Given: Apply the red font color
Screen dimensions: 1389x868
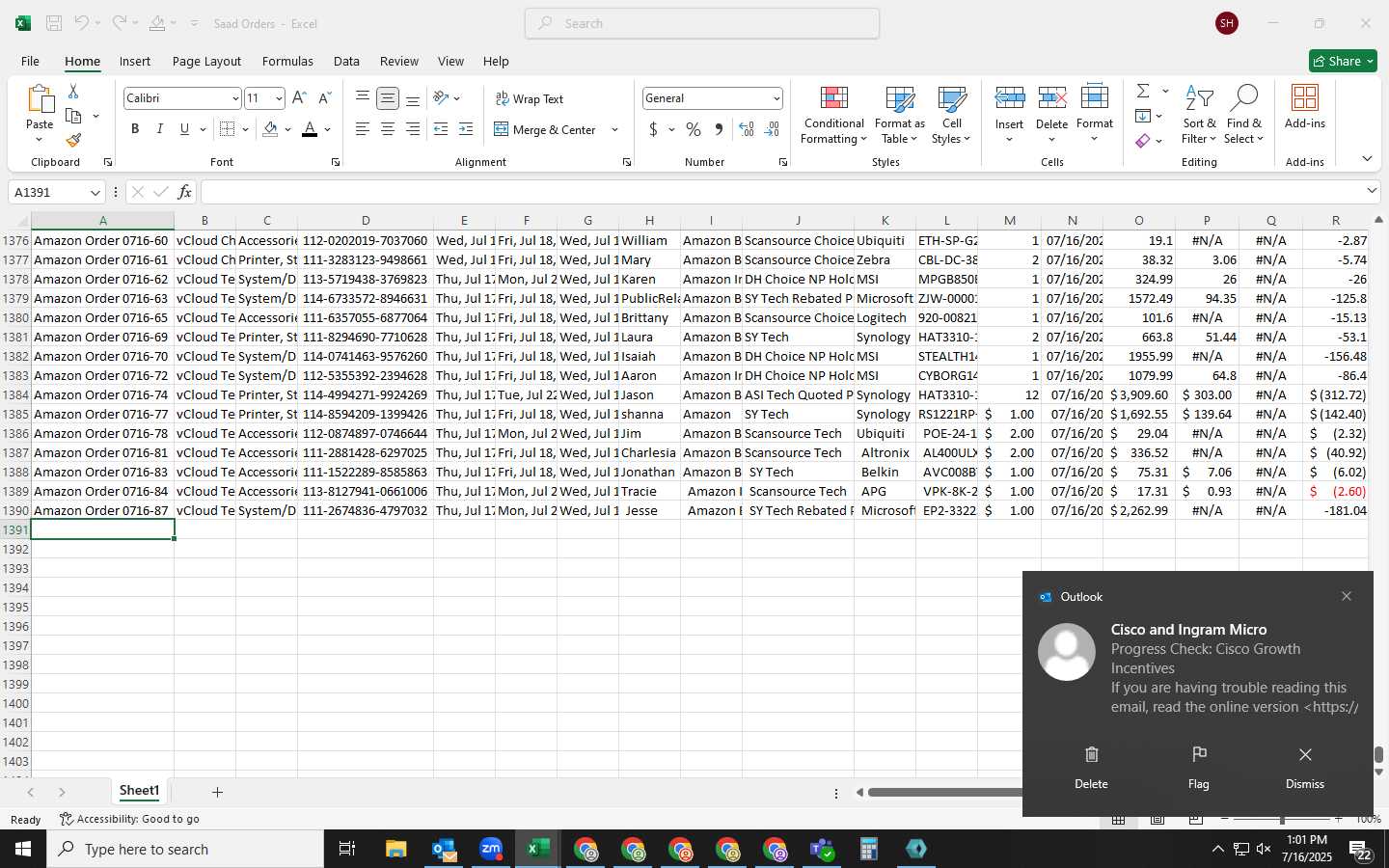Looking at the screenshot, I should click(310, 129).
